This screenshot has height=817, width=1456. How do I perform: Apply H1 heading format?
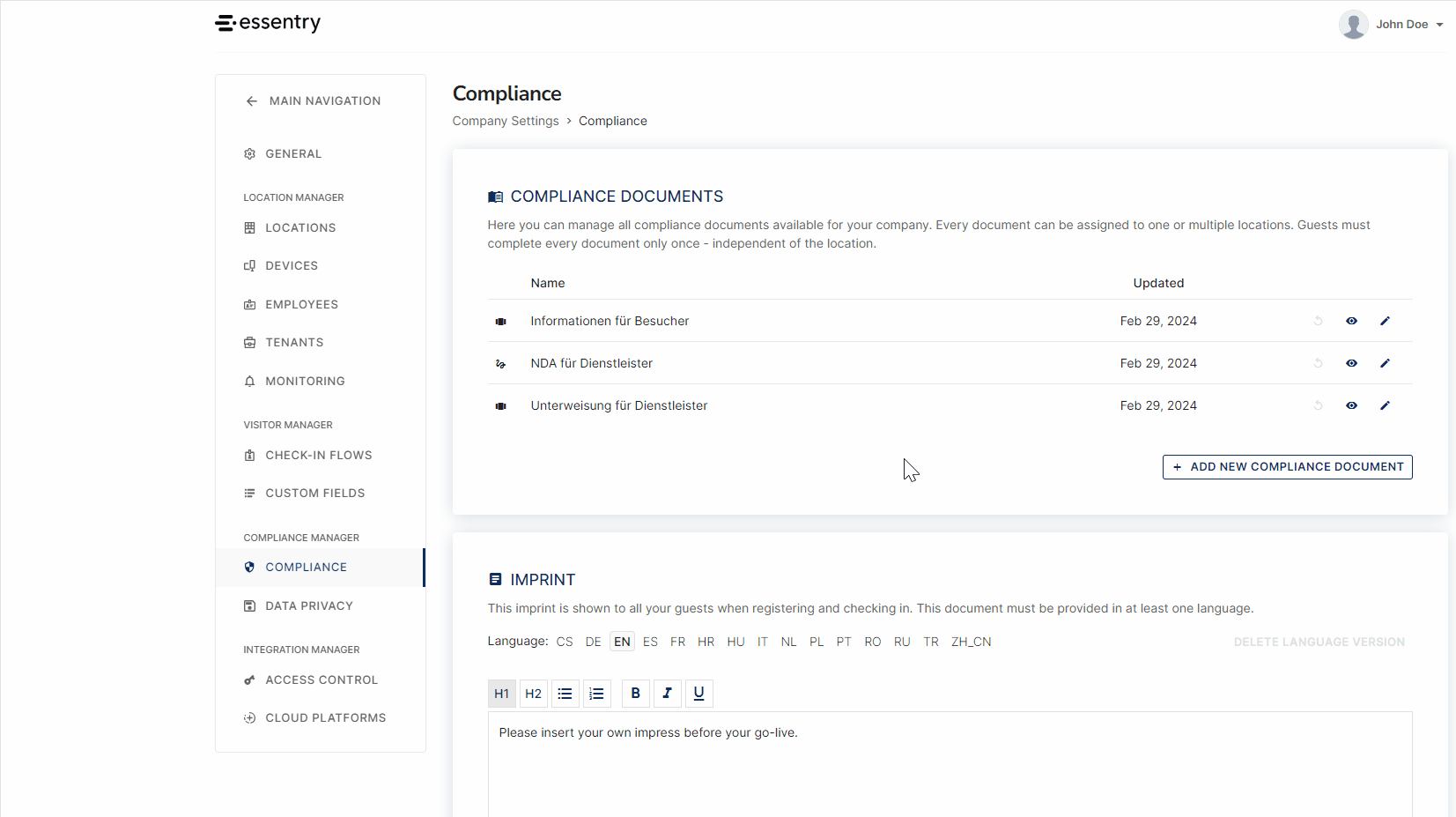(x=502, y=694)
